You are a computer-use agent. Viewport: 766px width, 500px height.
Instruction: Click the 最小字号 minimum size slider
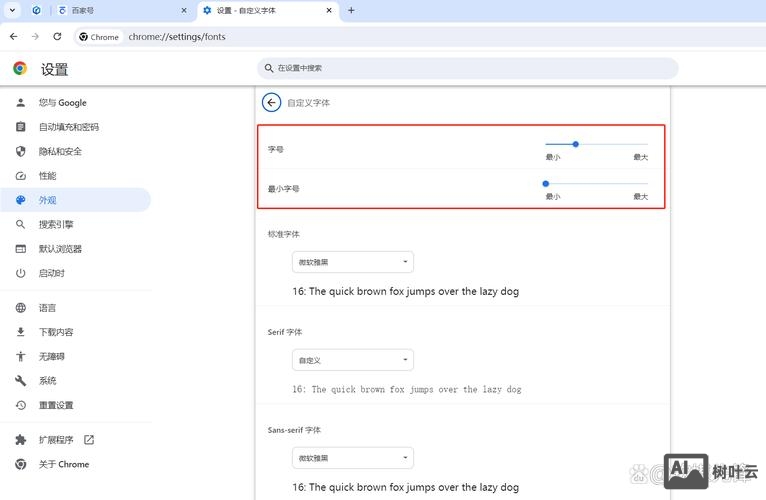(x=596, y=183)
